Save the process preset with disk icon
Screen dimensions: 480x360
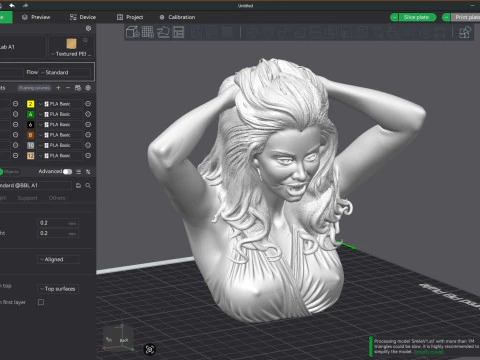coord(78,185)
